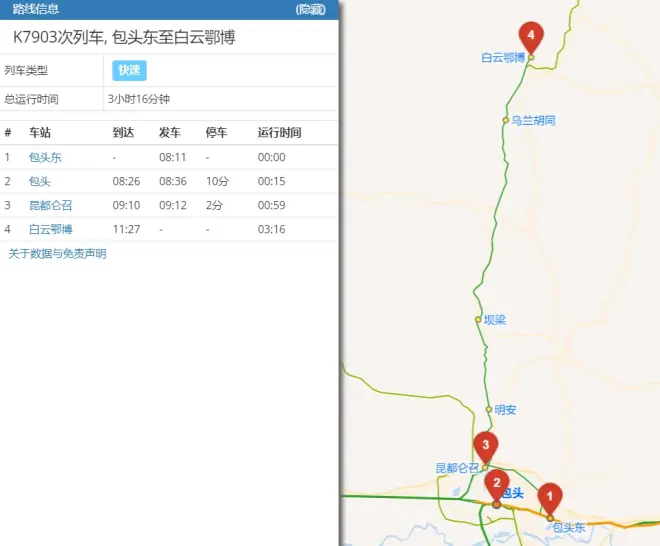Image resolution: width=660 pixels, height=546 pixels.
Task: Click the 到达 column header
Action: [x=123, y=133]
